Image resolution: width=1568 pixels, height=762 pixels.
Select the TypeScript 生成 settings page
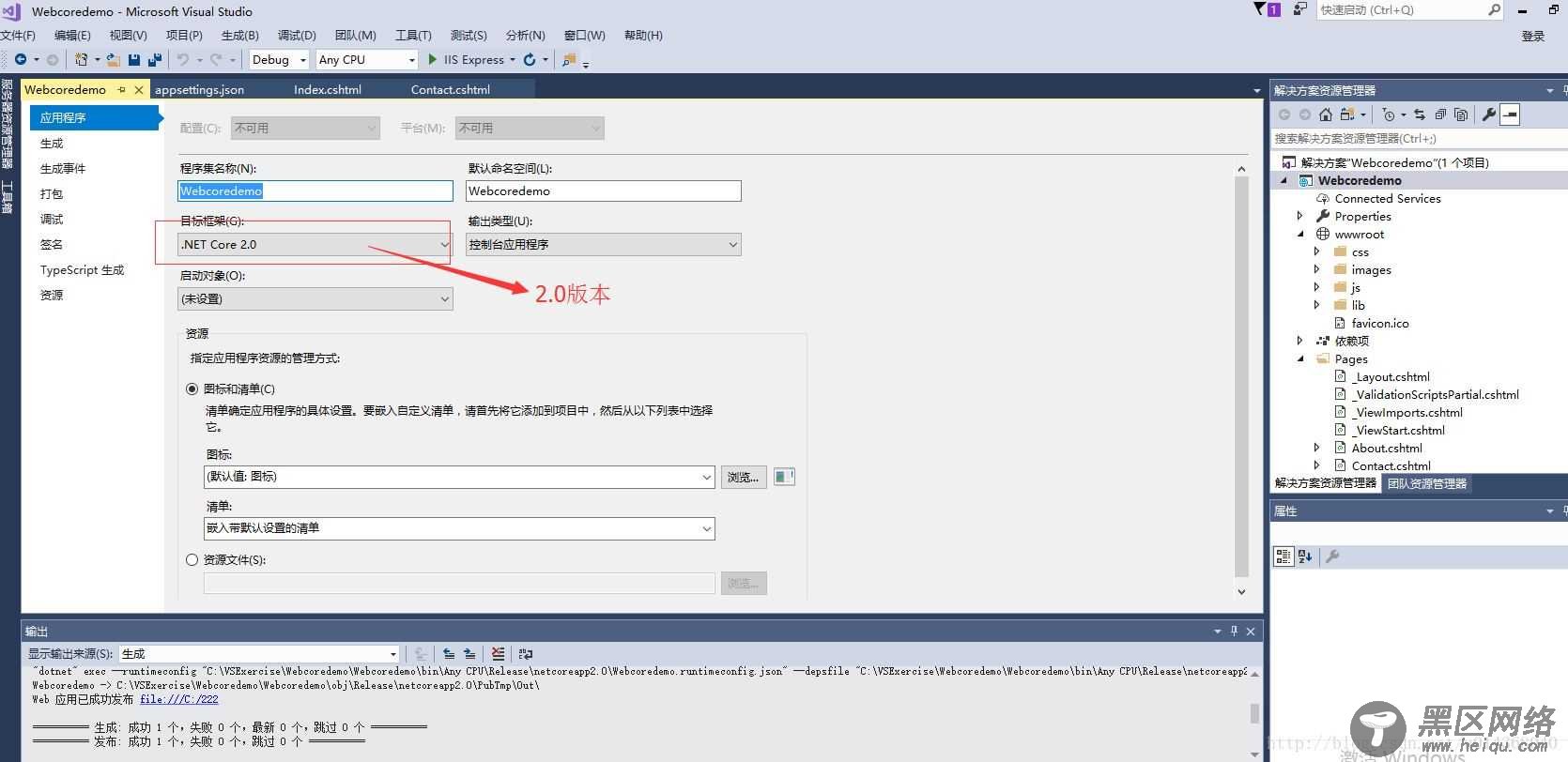(83, 270)
